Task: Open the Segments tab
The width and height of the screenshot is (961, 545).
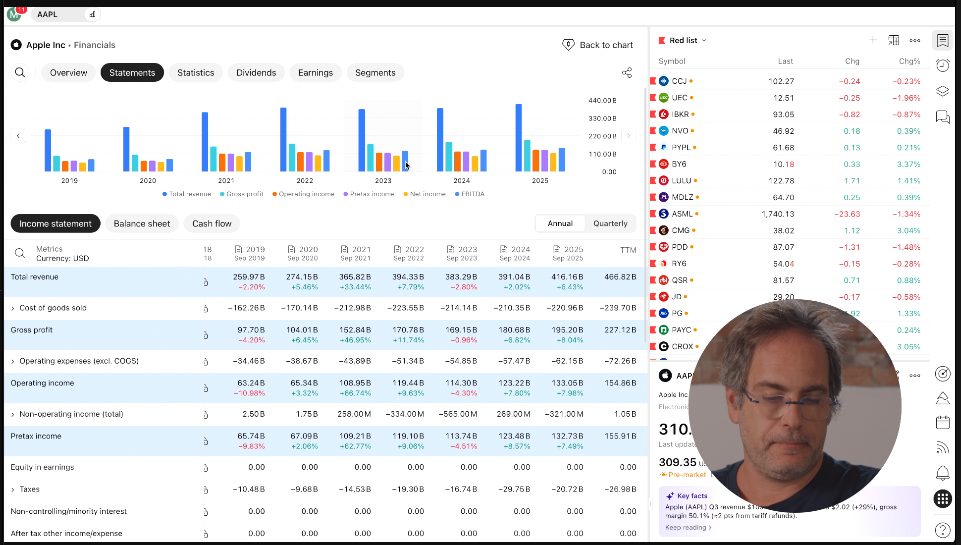Action: click(x=375, y=72)
